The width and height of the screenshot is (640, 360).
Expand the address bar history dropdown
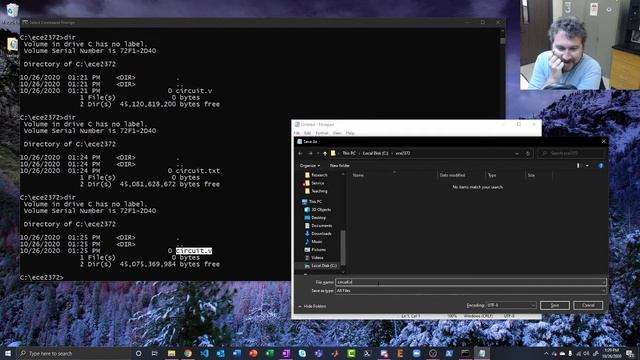coord(517,153)
